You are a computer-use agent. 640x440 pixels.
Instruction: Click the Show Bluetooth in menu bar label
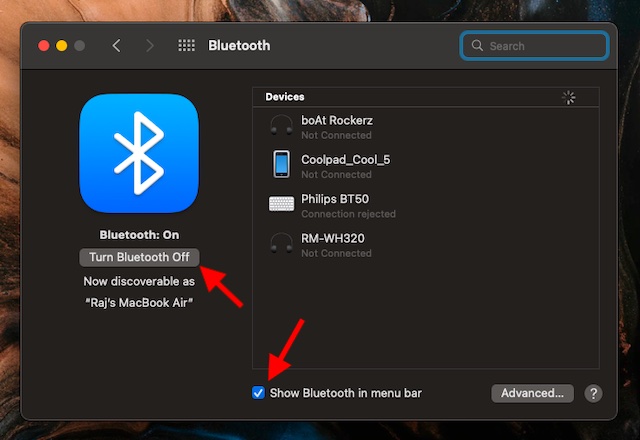tap(346, 393)
